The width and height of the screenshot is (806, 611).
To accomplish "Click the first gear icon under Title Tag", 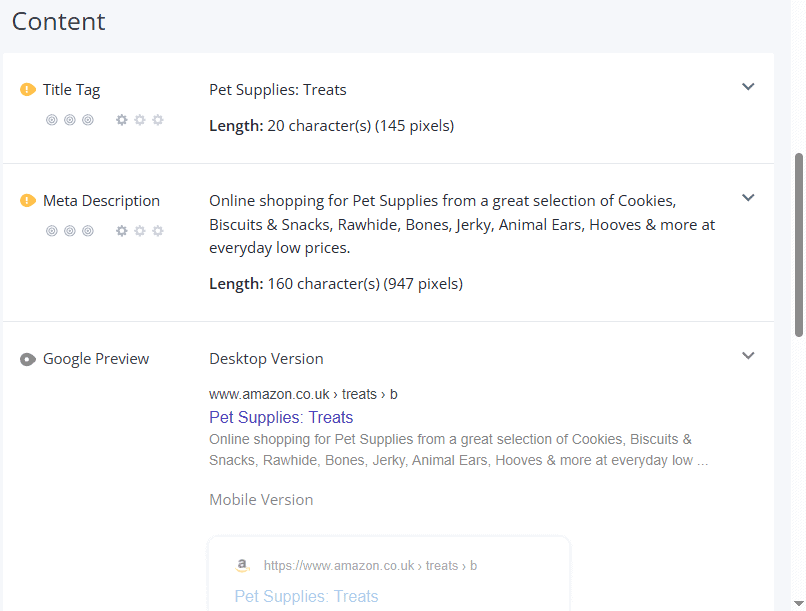I will pos(121,119).
